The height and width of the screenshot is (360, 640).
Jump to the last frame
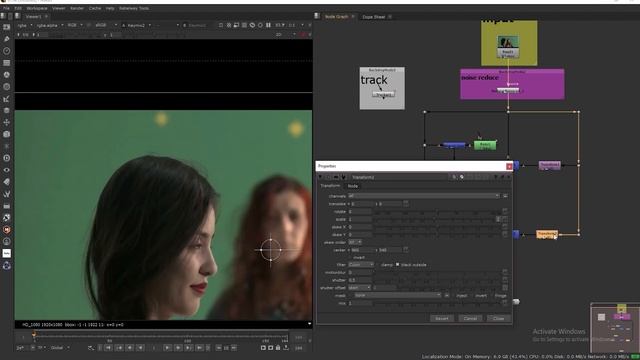point(199,348)
